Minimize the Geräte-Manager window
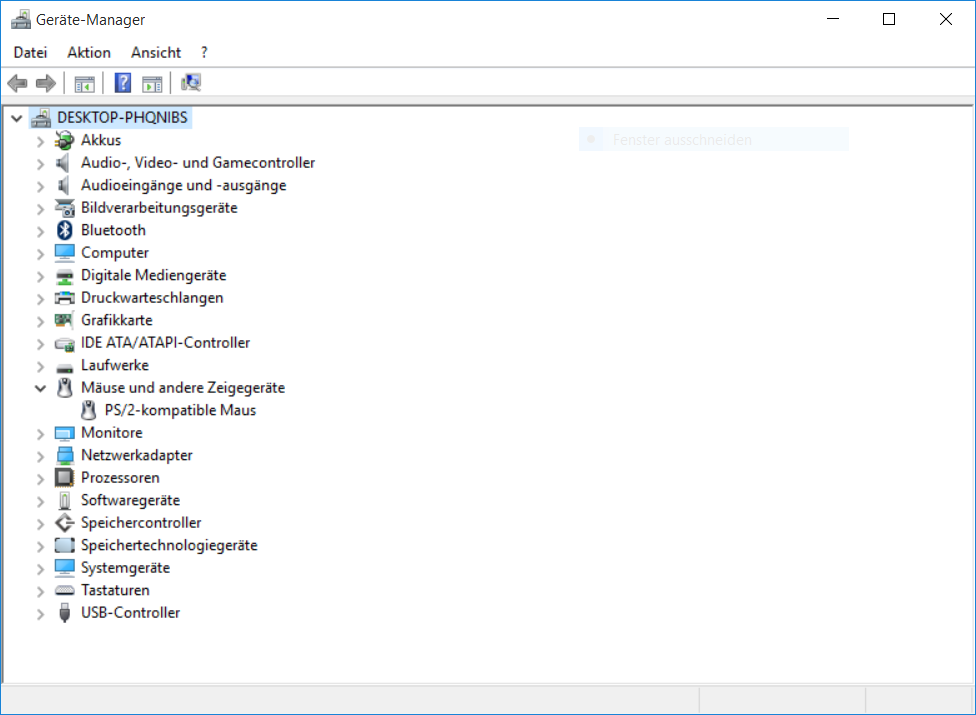976x715 pixels. tap(833, 19)
